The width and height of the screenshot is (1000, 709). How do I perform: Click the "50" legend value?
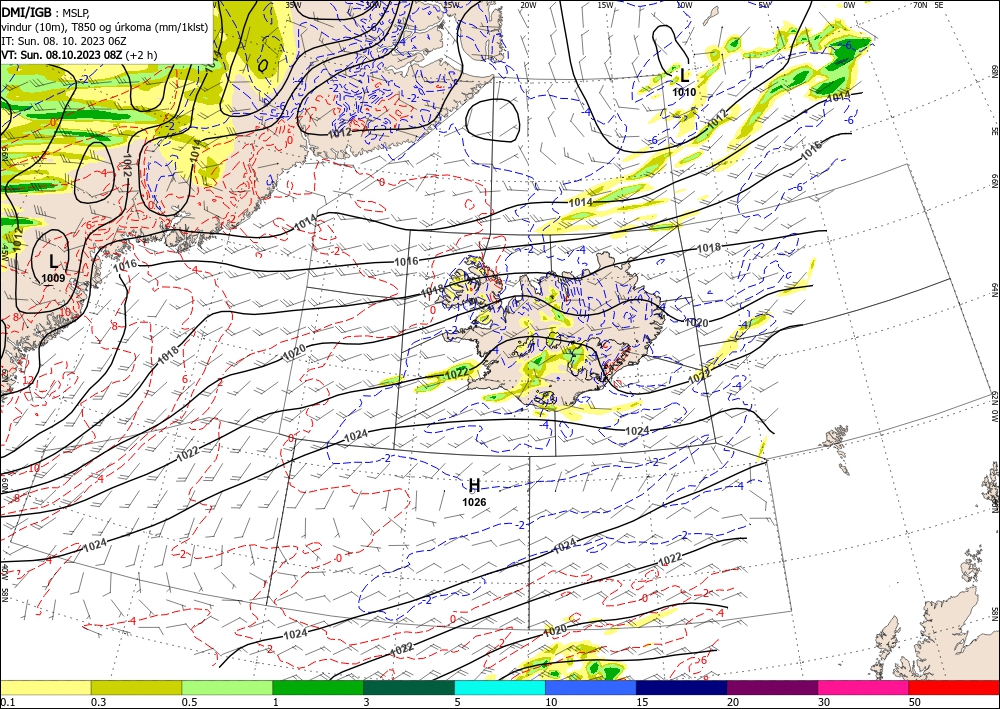915,702
